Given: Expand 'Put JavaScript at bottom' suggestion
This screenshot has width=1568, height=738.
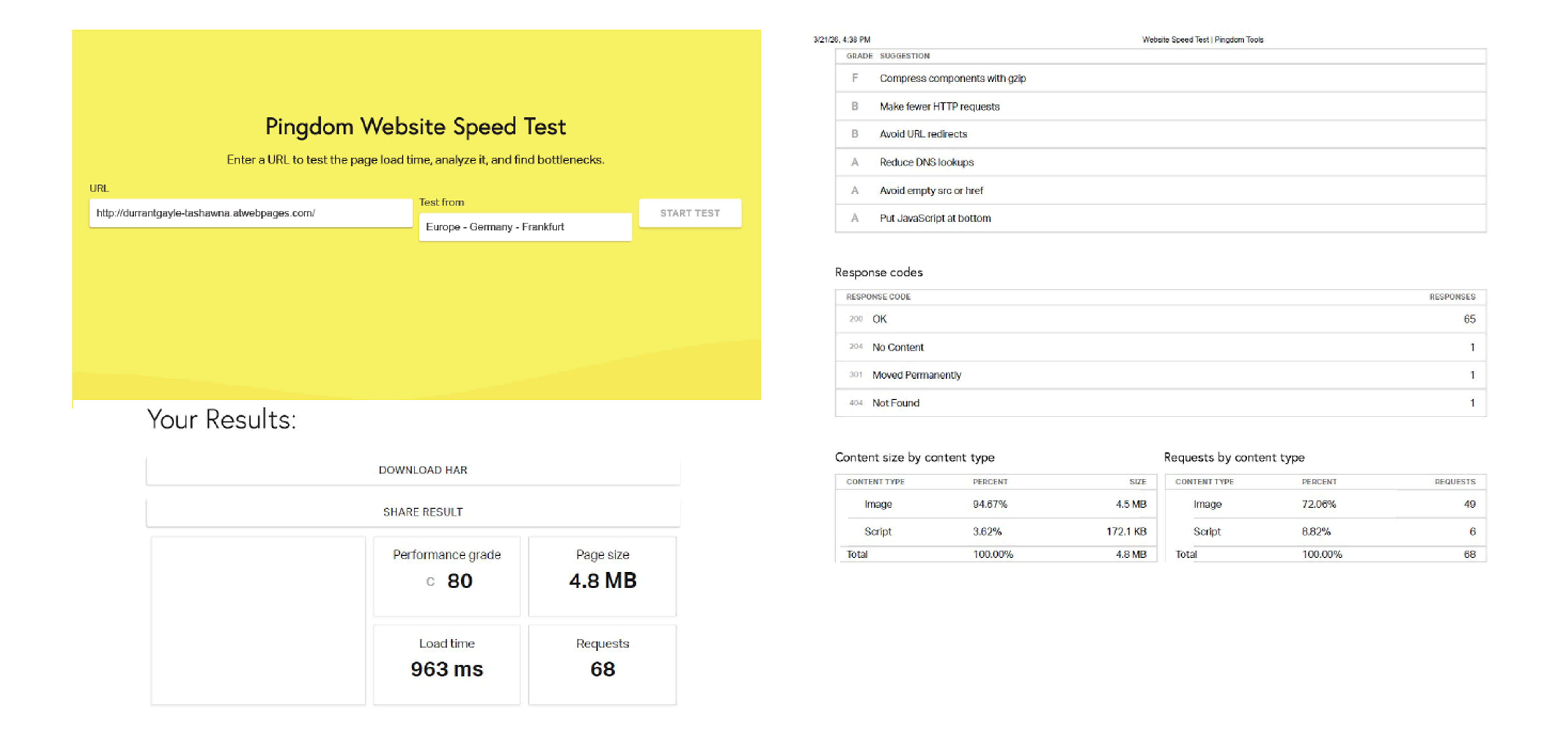Looking at the screenshot, I should pyautogui.click(x=1161, y=218).
